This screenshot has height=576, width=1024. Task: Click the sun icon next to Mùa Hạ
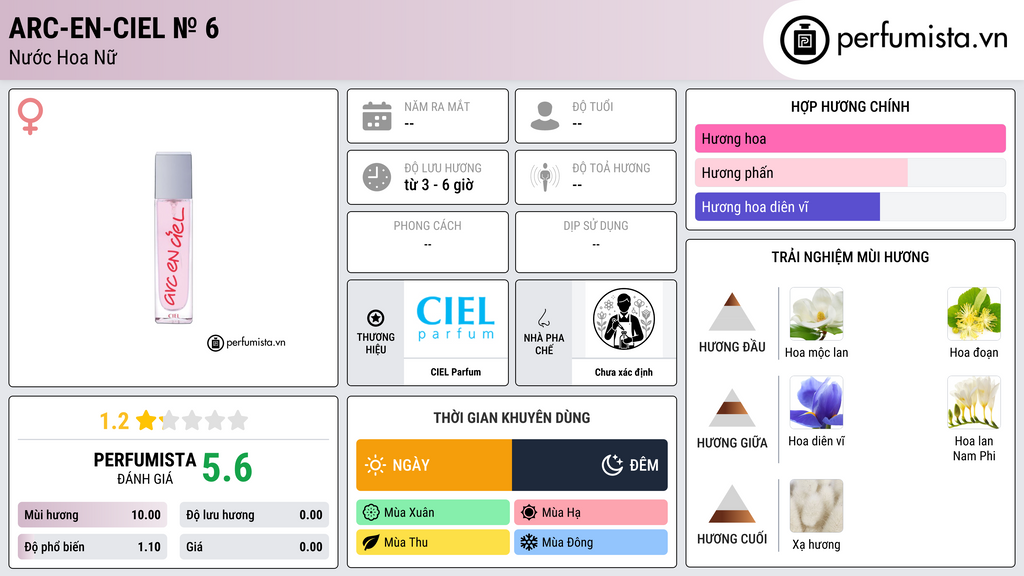click(x=529, y=513)
